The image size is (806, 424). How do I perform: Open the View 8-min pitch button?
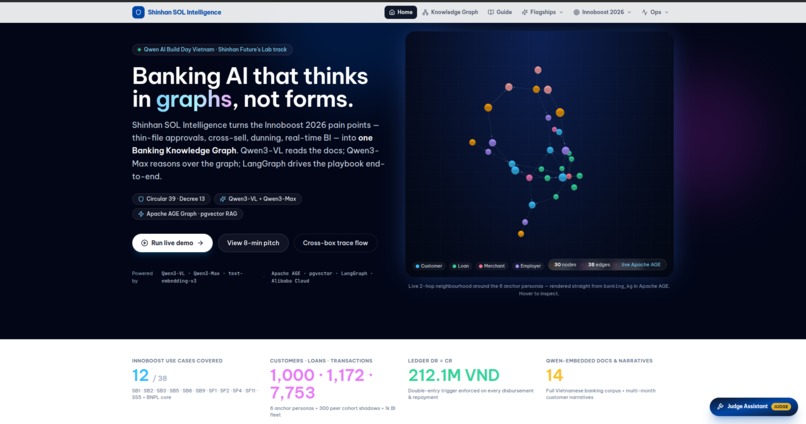(x=253, y=243)
